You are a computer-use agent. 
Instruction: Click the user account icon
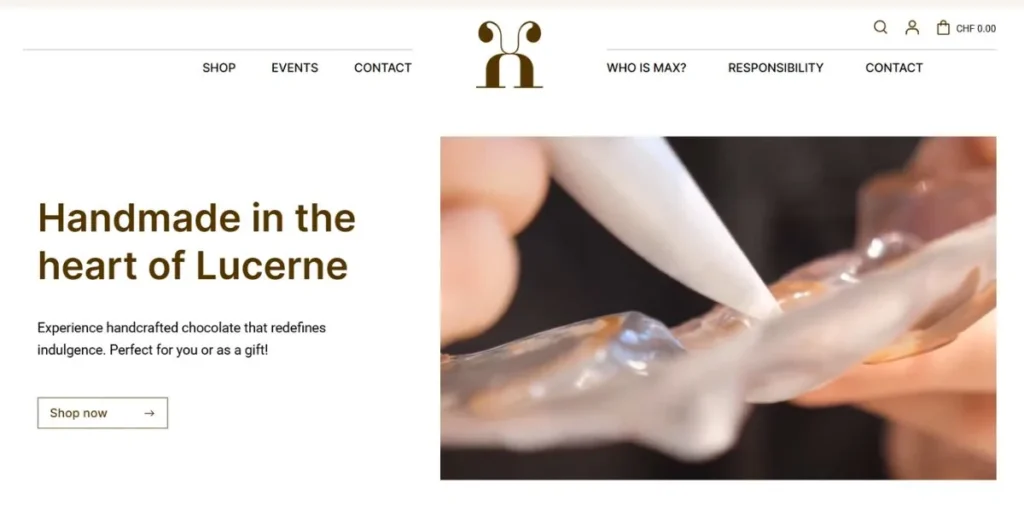pos(912,27)
